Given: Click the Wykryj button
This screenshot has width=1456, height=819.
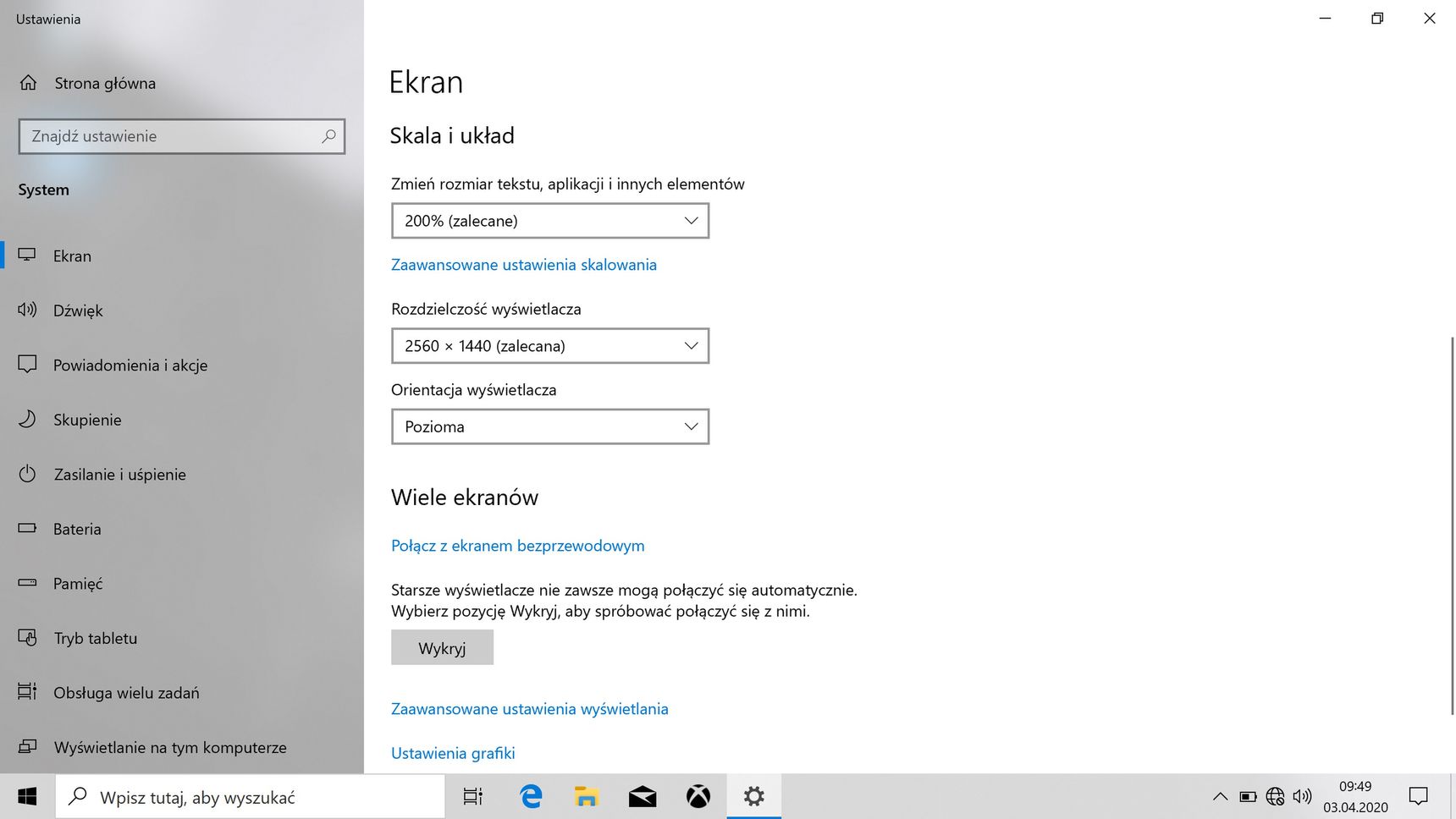Looking at the screenshot, I should [442, 648].
